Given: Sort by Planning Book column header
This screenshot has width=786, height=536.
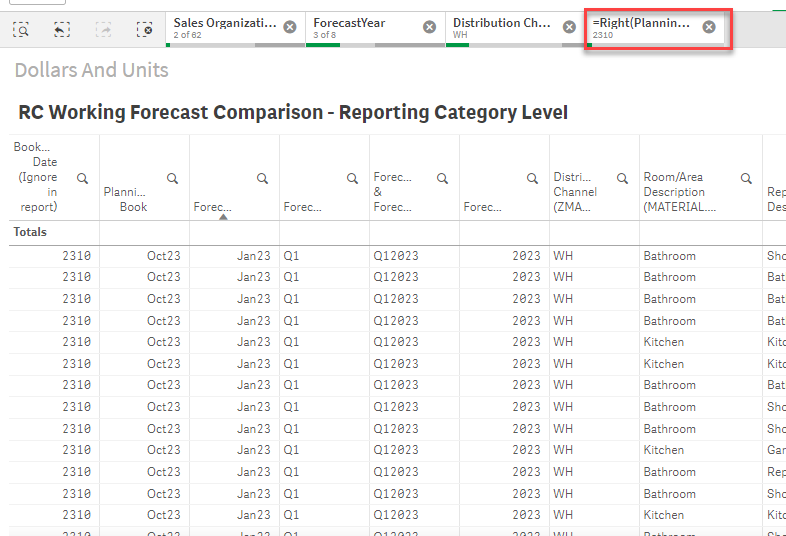Looking at the screenshot, I should pos(125,200).
